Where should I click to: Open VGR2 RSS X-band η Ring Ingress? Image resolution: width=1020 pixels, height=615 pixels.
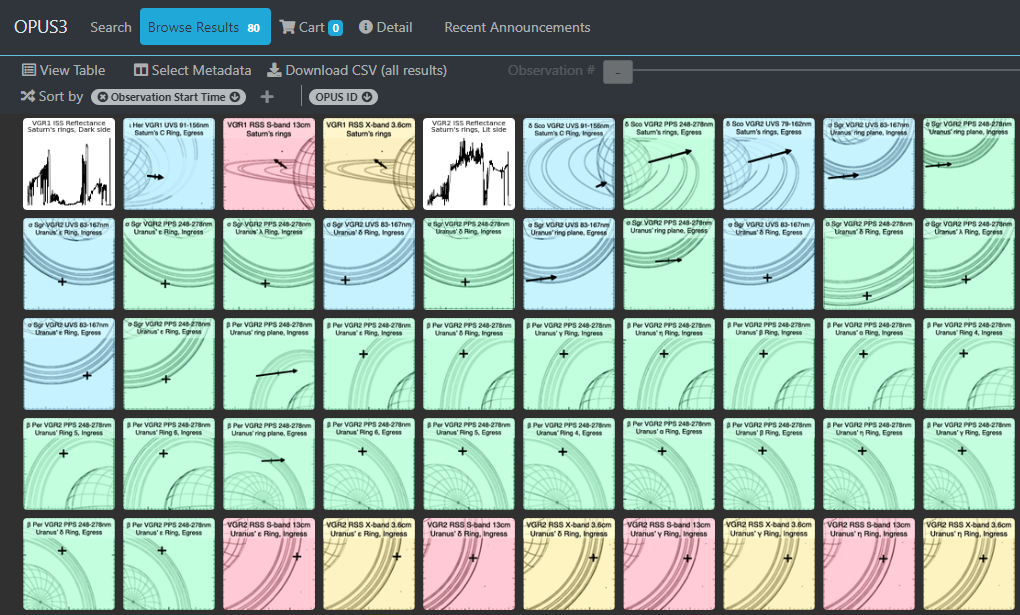pyautogui.click(x=969, y=564)
